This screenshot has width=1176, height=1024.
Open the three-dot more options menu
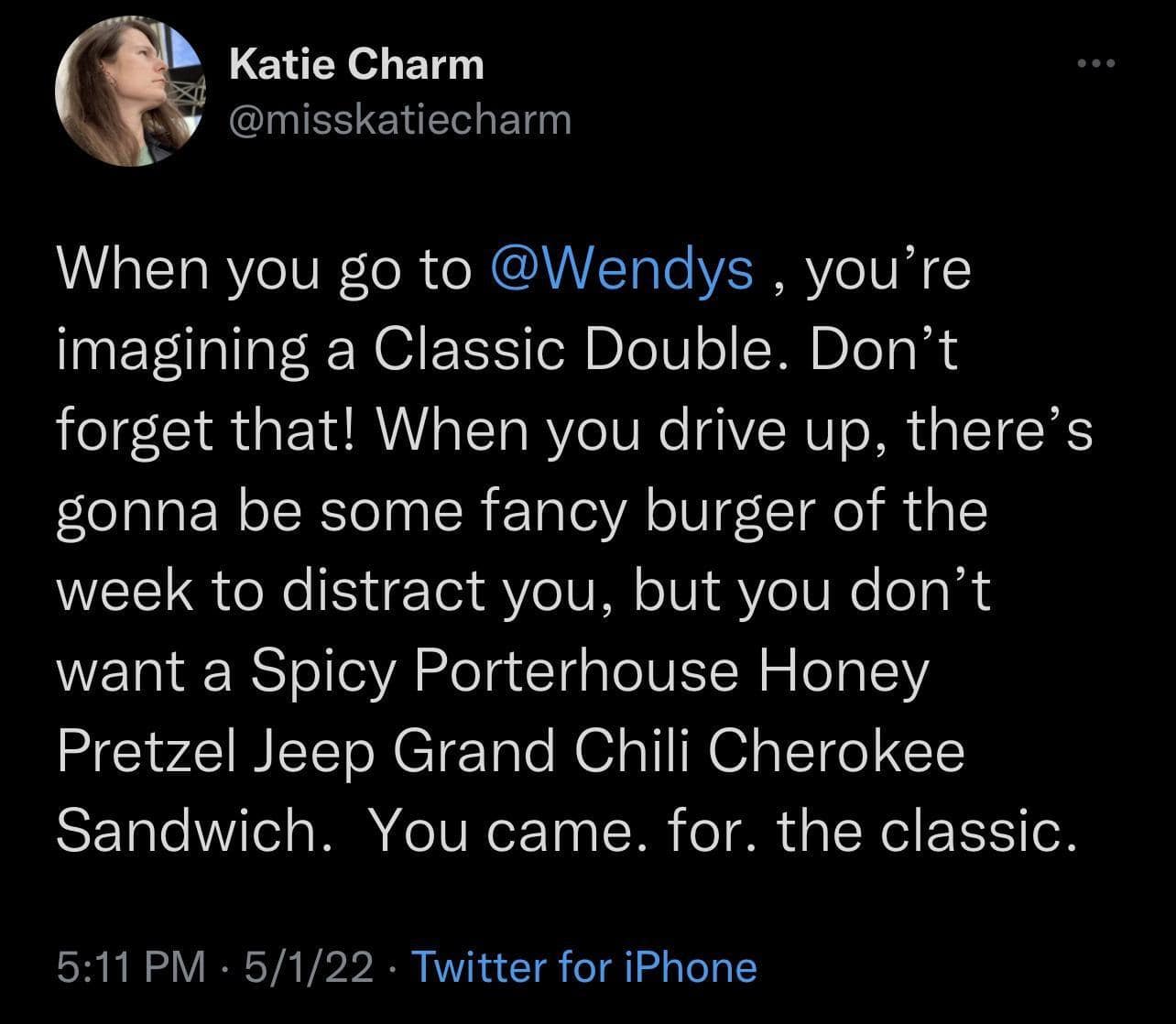pos(1095,64)
